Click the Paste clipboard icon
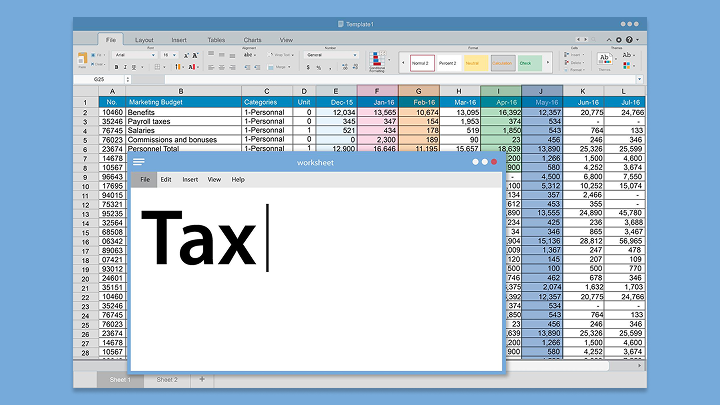This screenshot has height=405, width=720. pos(82,60)
